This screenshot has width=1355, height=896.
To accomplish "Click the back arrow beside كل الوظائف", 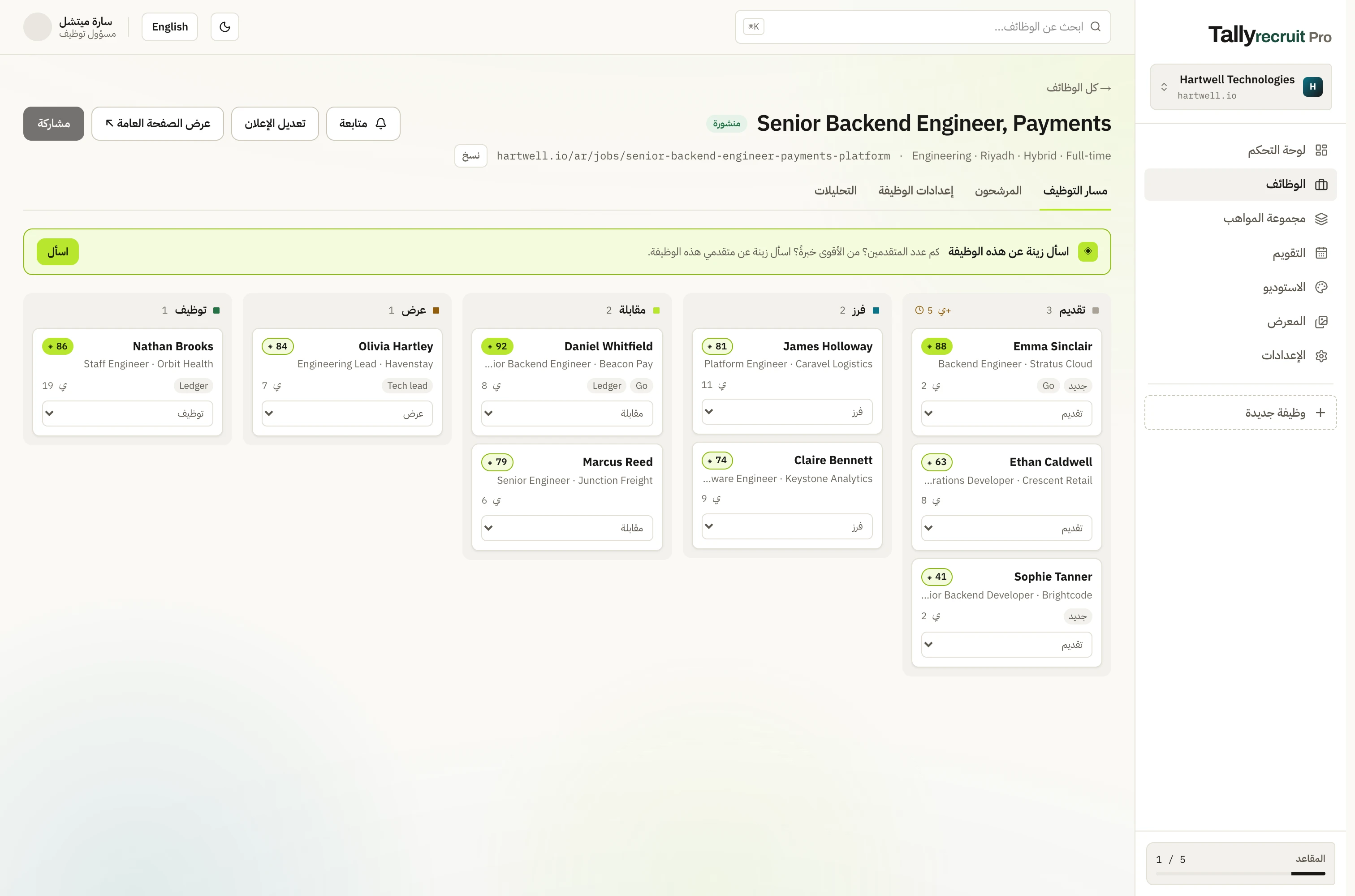I will click(1106, 88).
